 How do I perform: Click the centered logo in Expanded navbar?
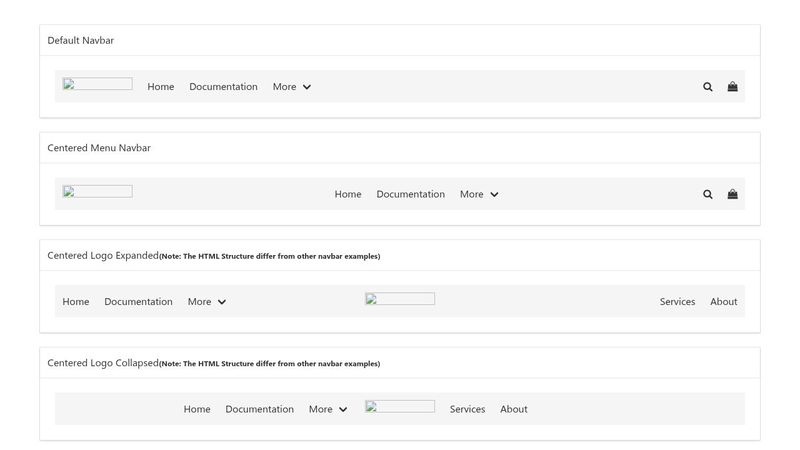[x=399, y=299]
